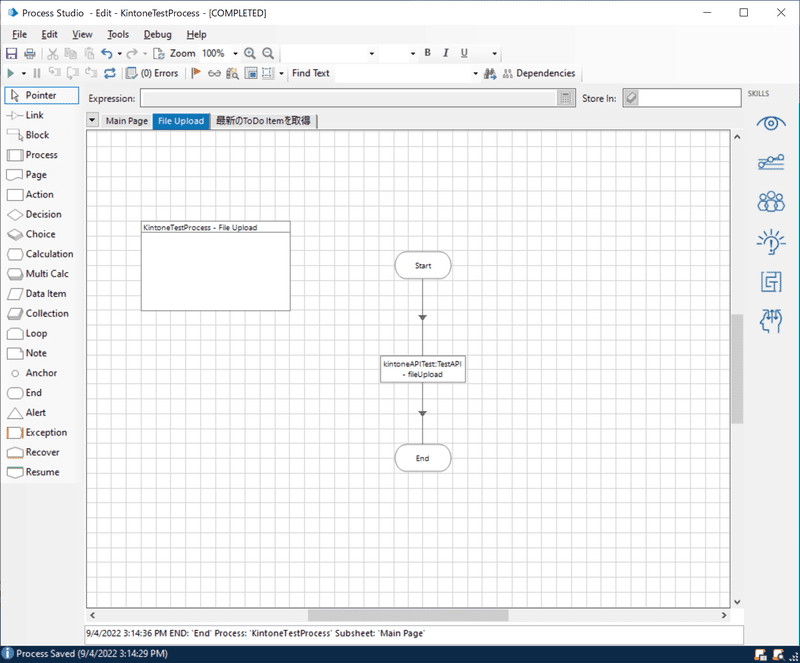Click the Print icon in the toolbar
The image size is (800, 663).
pyautogui.click(x=30, y=53)
